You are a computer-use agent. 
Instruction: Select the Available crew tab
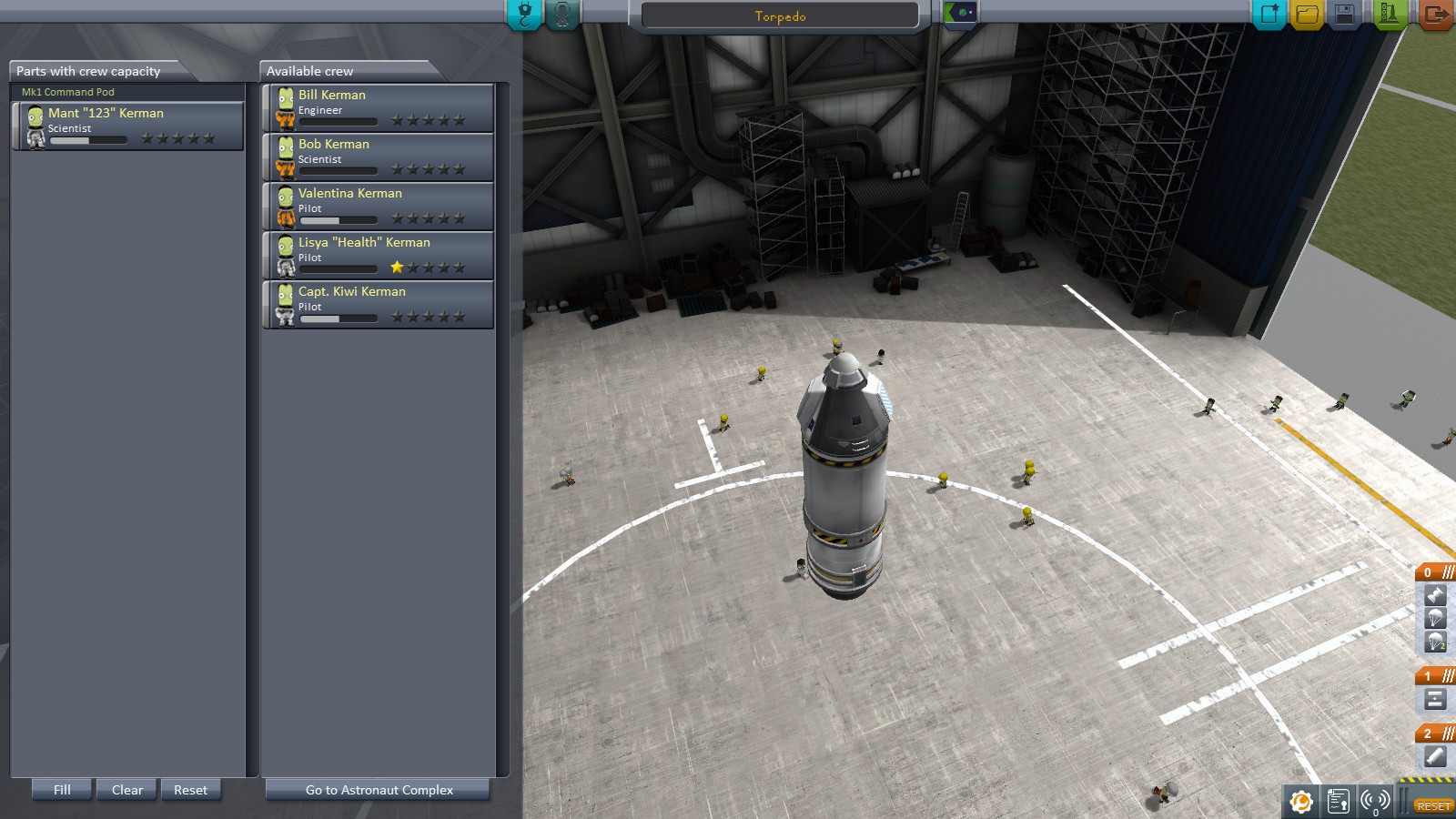(346, 71)
